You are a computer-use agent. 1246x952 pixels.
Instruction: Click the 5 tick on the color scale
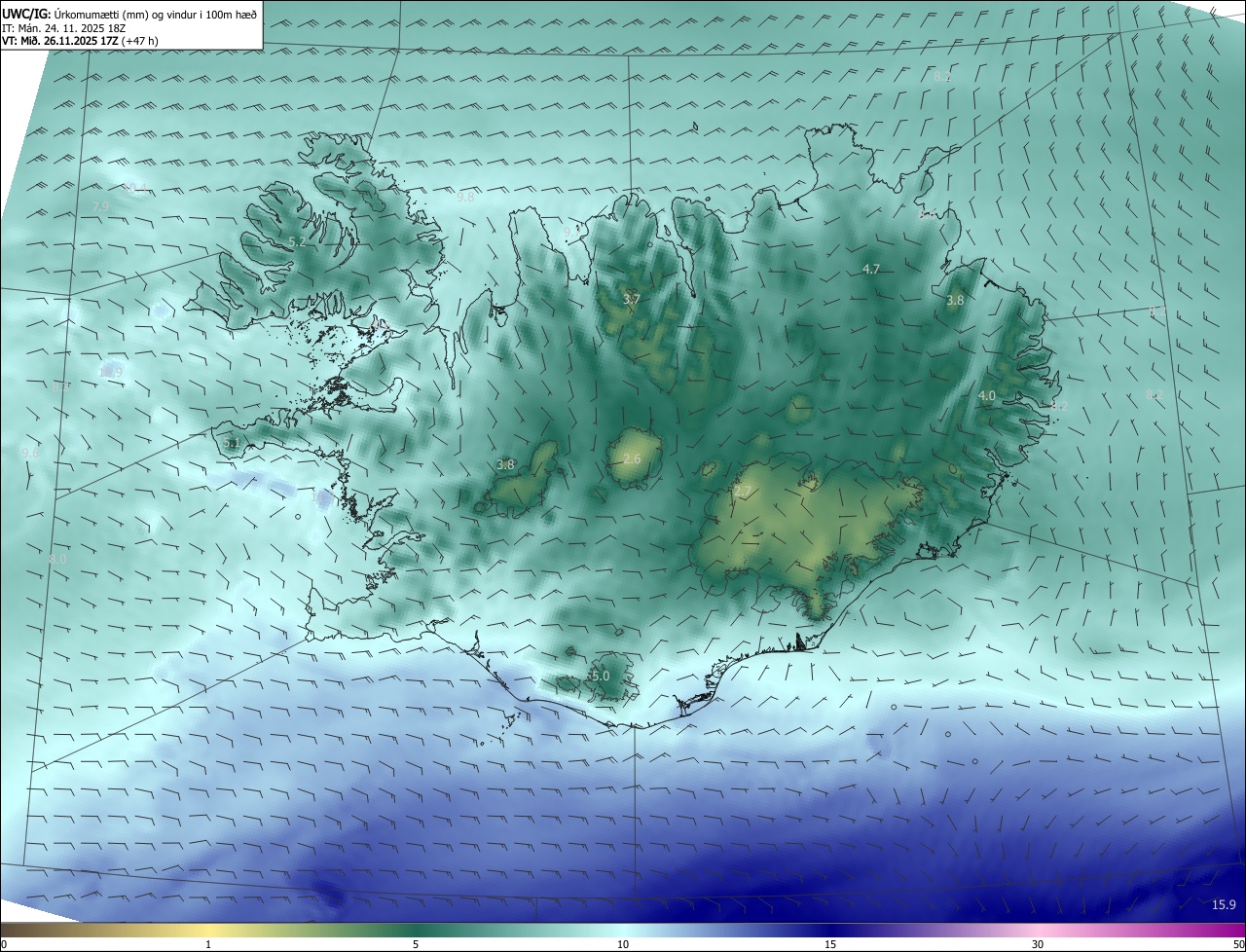click(416, 944)
